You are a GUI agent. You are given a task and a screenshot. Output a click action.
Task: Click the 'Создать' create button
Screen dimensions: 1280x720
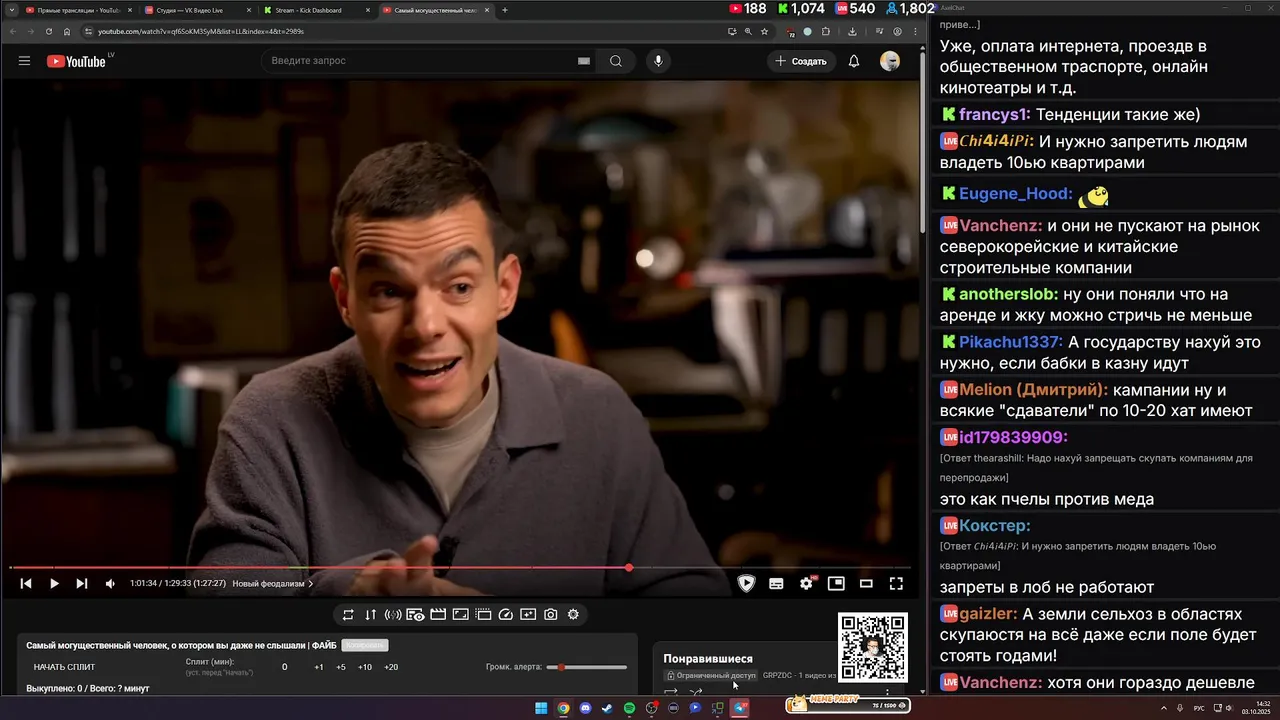click(x=801, y=61)
